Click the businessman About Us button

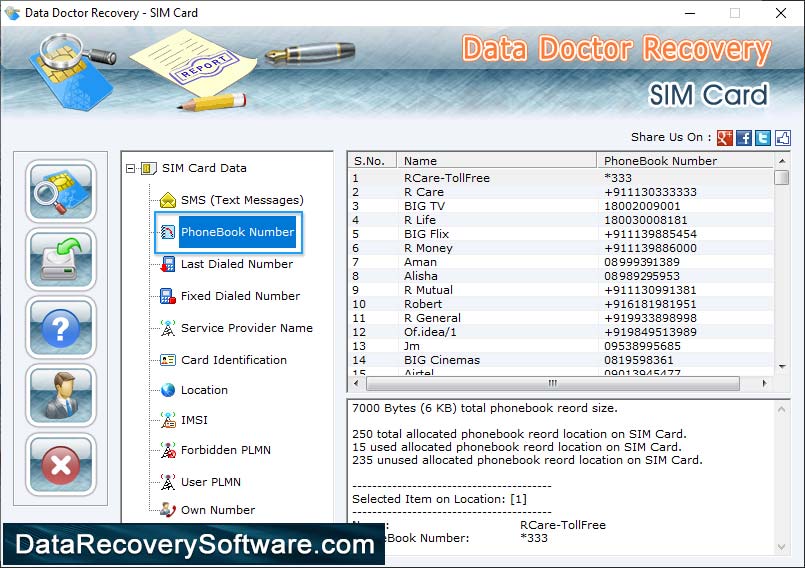point(61,396)
